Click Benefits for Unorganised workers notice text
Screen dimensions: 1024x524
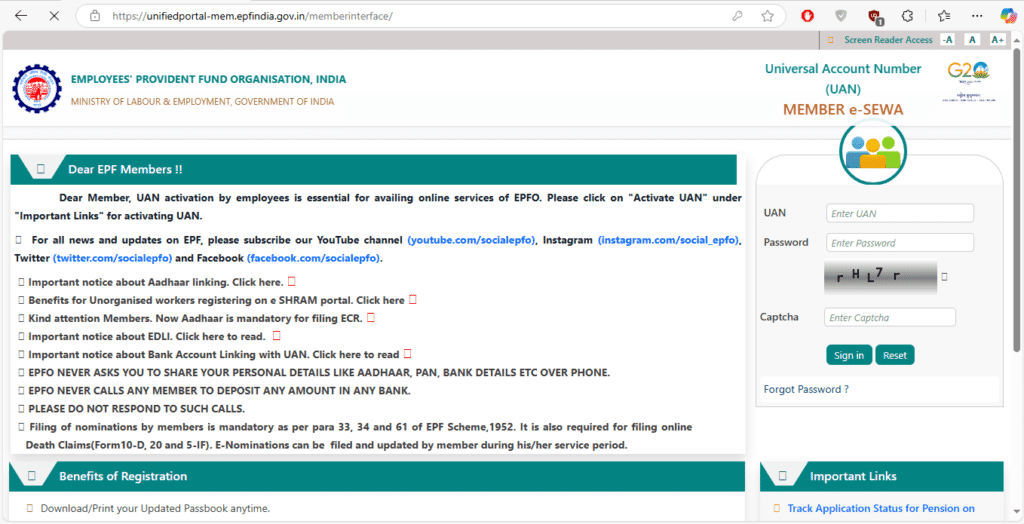coord(216,301)
